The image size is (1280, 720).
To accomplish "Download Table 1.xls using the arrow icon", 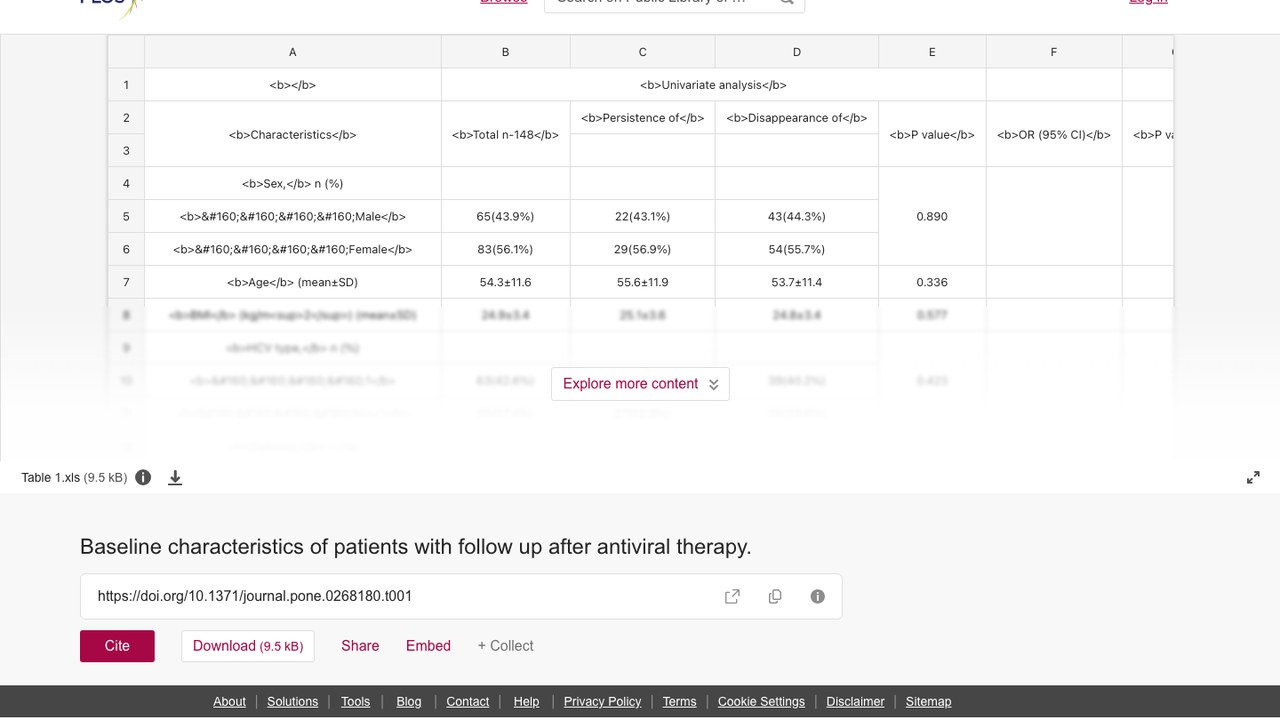I will tap(175, 478).
